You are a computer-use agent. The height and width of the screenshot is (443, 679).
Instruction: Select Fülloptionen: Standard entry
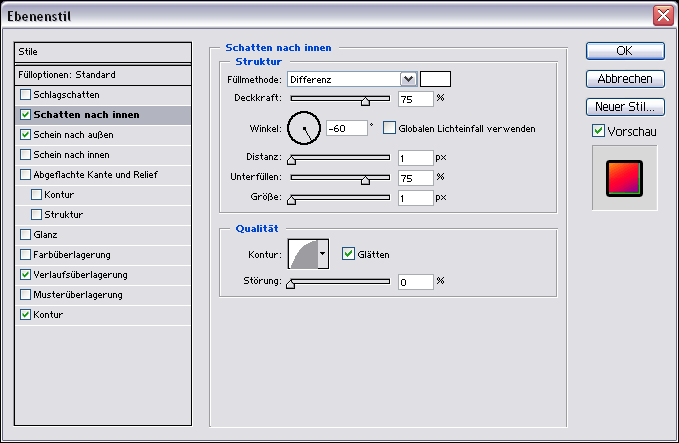pyautogui.click(x=103, y=75)
